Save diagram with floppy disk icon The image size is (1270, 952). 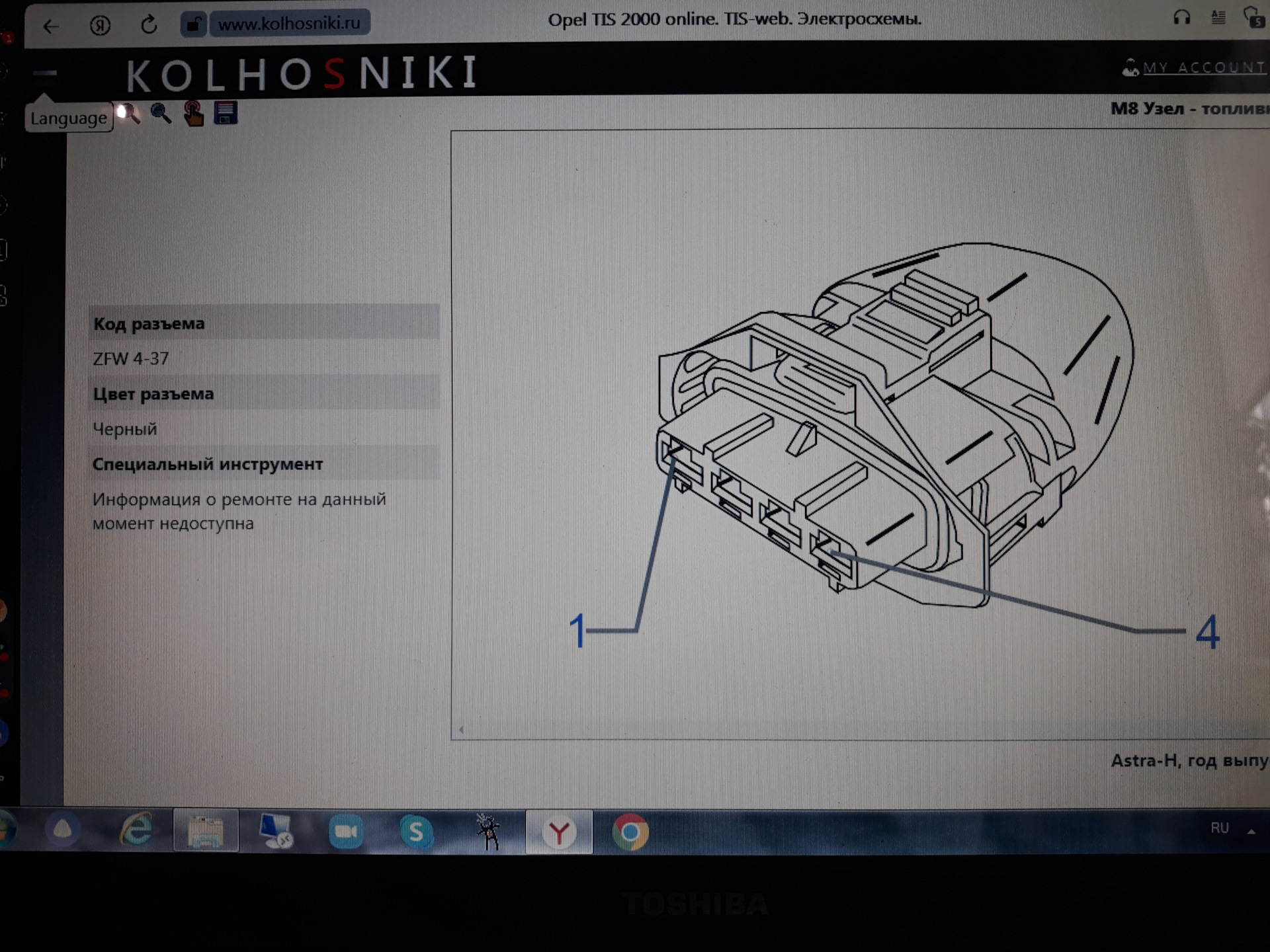(226, 113)
